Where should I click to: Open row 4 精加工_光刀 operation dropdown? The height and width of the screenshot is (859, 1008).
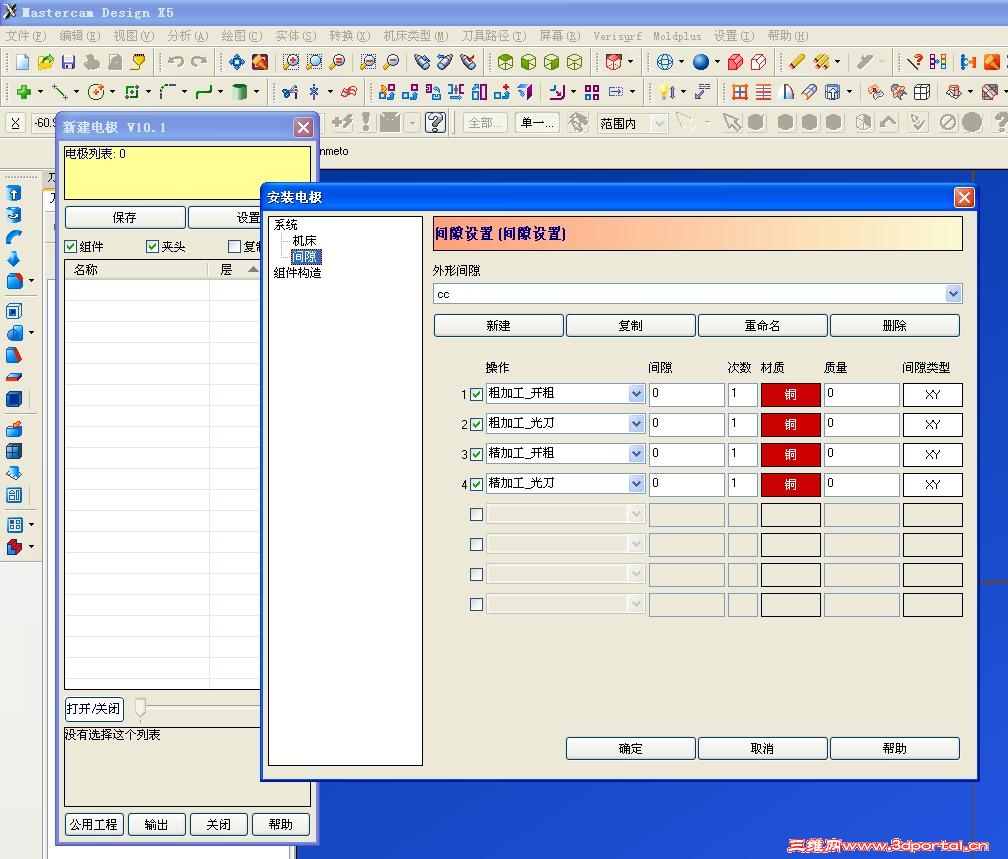pyautogui.click(x=636, y=484)
